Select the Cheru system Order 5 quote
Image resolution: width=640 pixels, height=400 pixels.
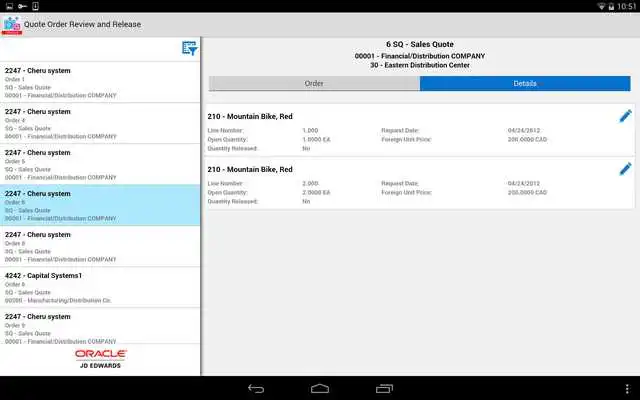click(100, 164)
